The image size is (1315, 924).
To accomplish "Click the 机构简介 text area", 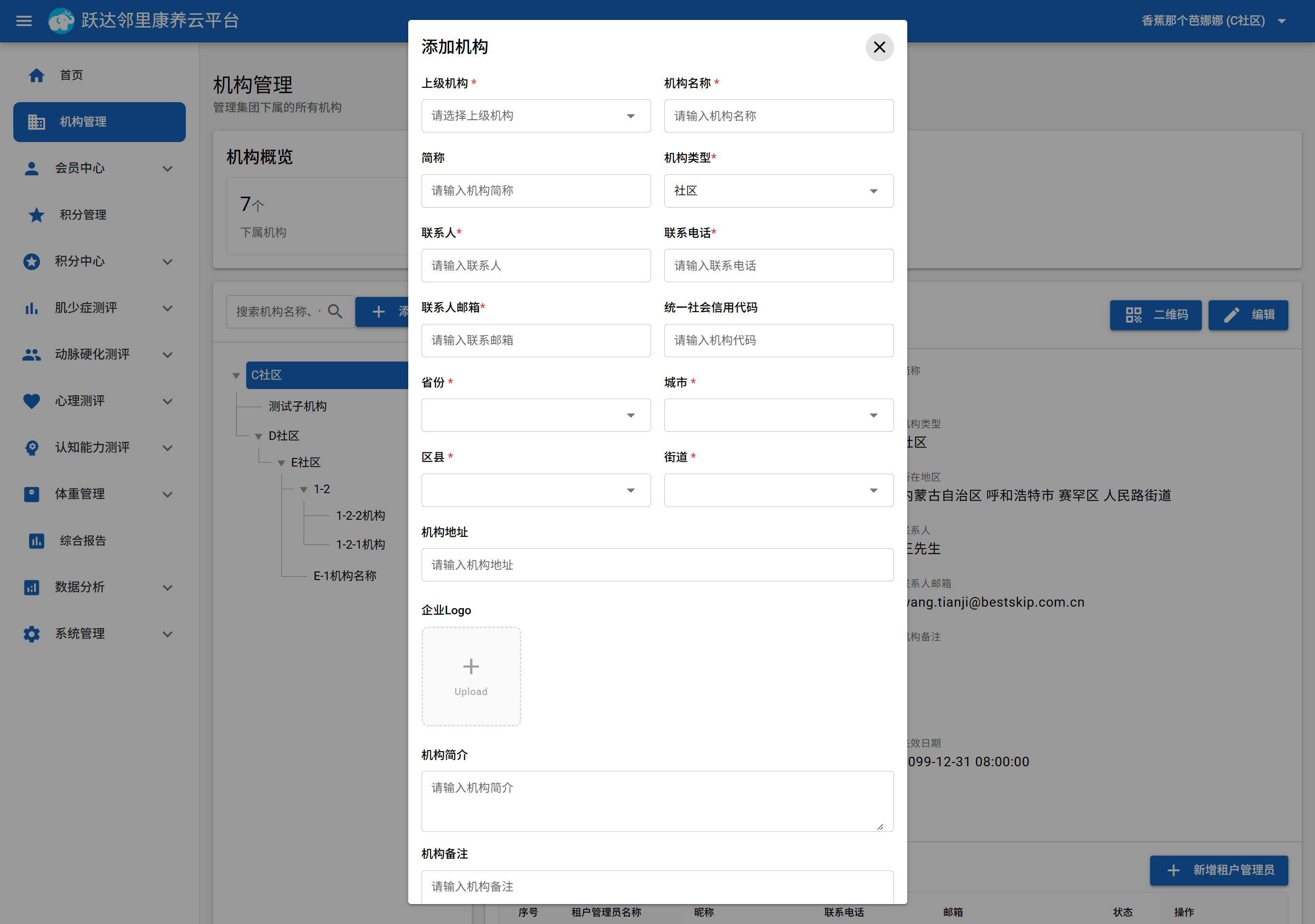I will pos(657,801).
